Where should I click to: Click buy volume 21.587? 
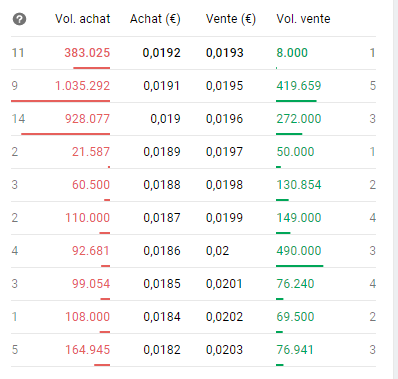click(91, 152)
